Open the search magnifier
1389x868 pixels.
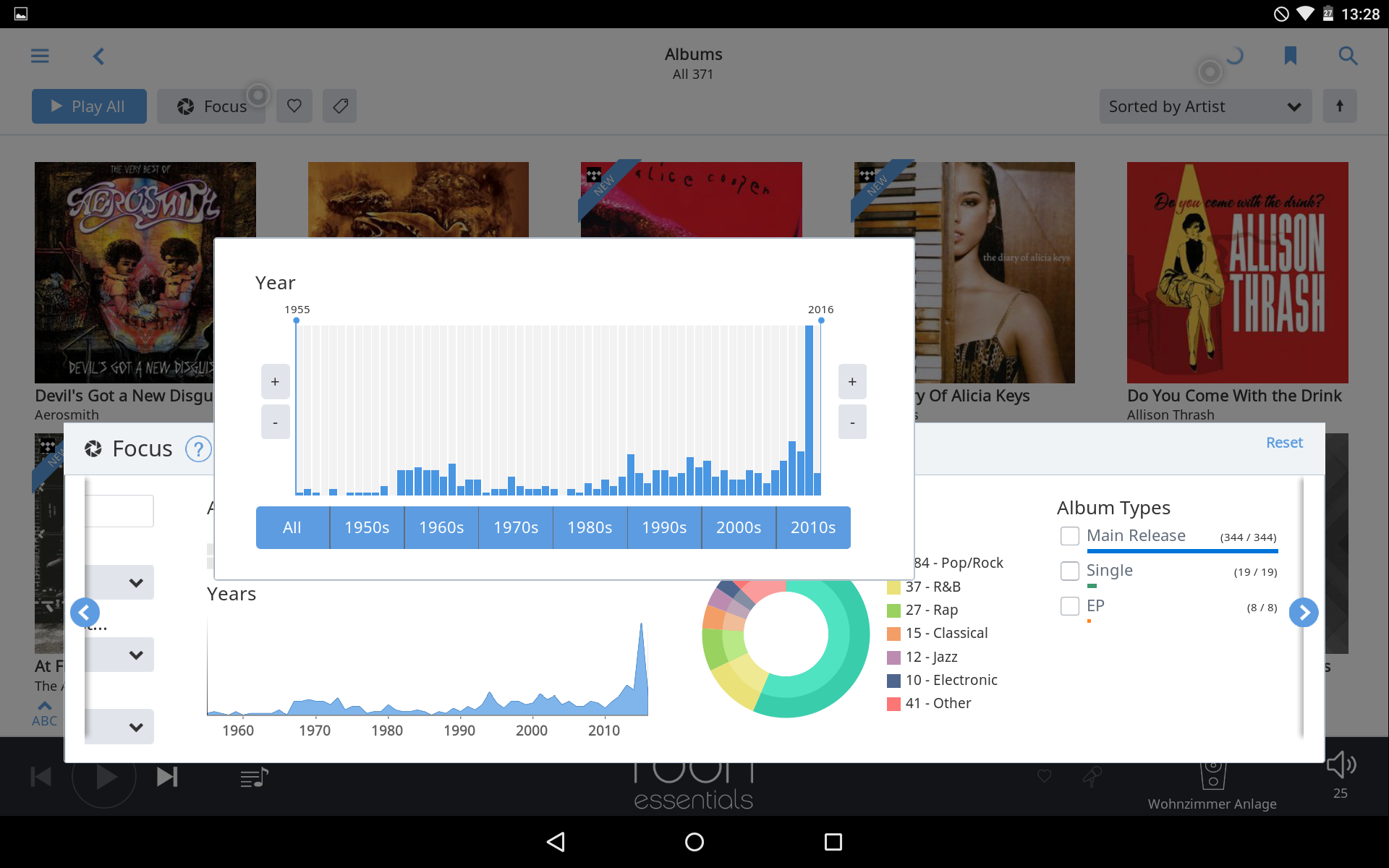coord(1348,56)
